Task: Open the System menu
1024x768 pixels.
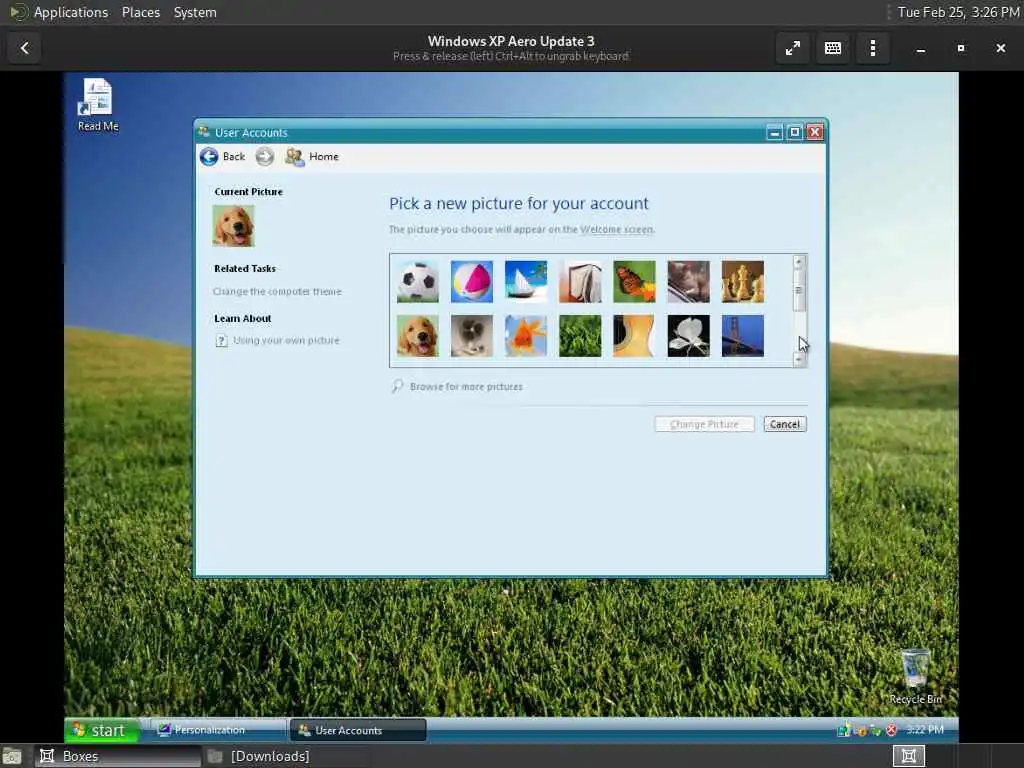Action: pos(195,12)
